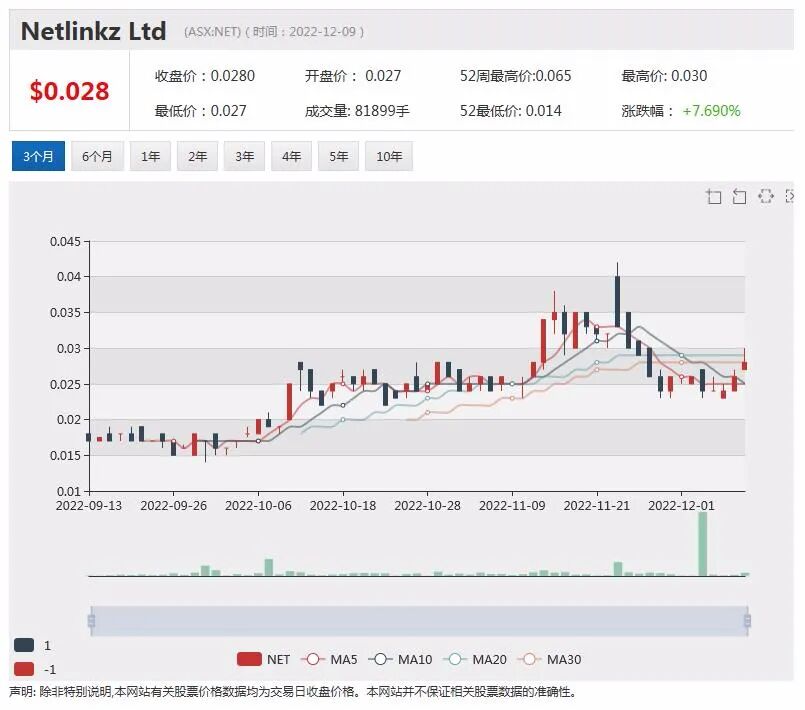Image resolution: width=805 pixels, height=710 pixels.
Task: Activate the area zoom tool icon
Action: click(714, 196)
